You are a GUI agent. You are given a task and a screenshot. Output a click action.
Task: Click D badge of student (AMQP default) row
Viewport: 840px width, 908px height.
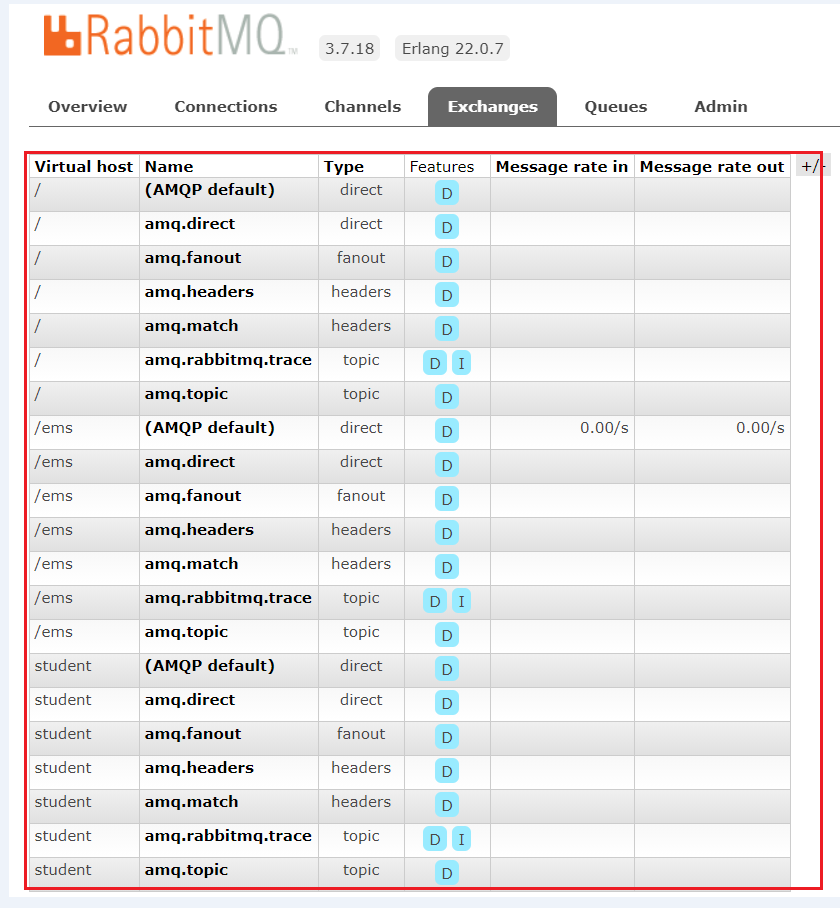tap(447, 669)
